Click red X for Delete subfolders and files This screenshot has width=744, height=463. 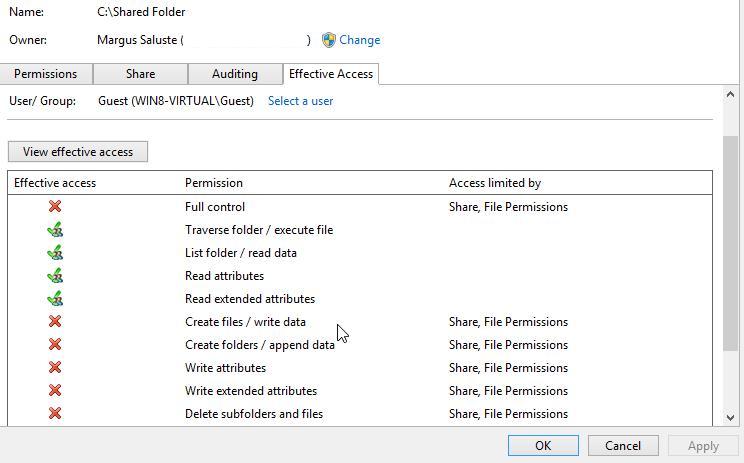coord(55,414)
